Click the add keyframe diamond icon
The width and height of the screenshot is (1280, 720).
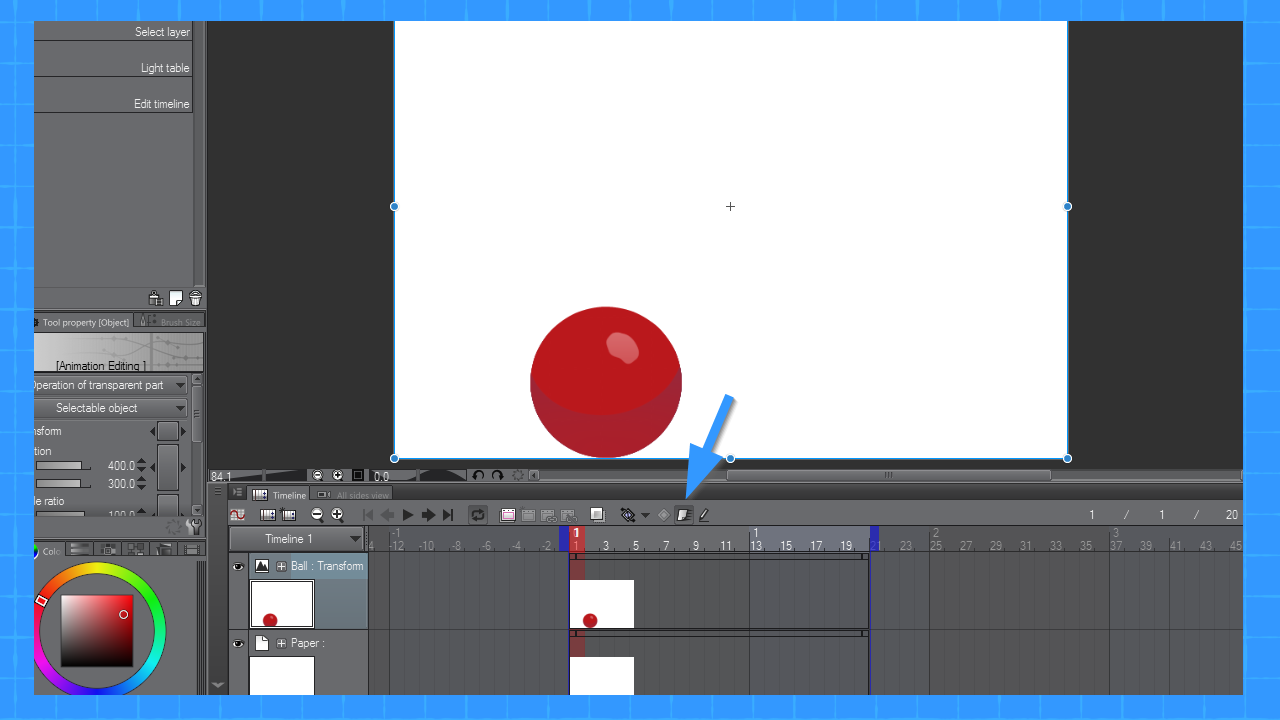click(x=663, y=515)
